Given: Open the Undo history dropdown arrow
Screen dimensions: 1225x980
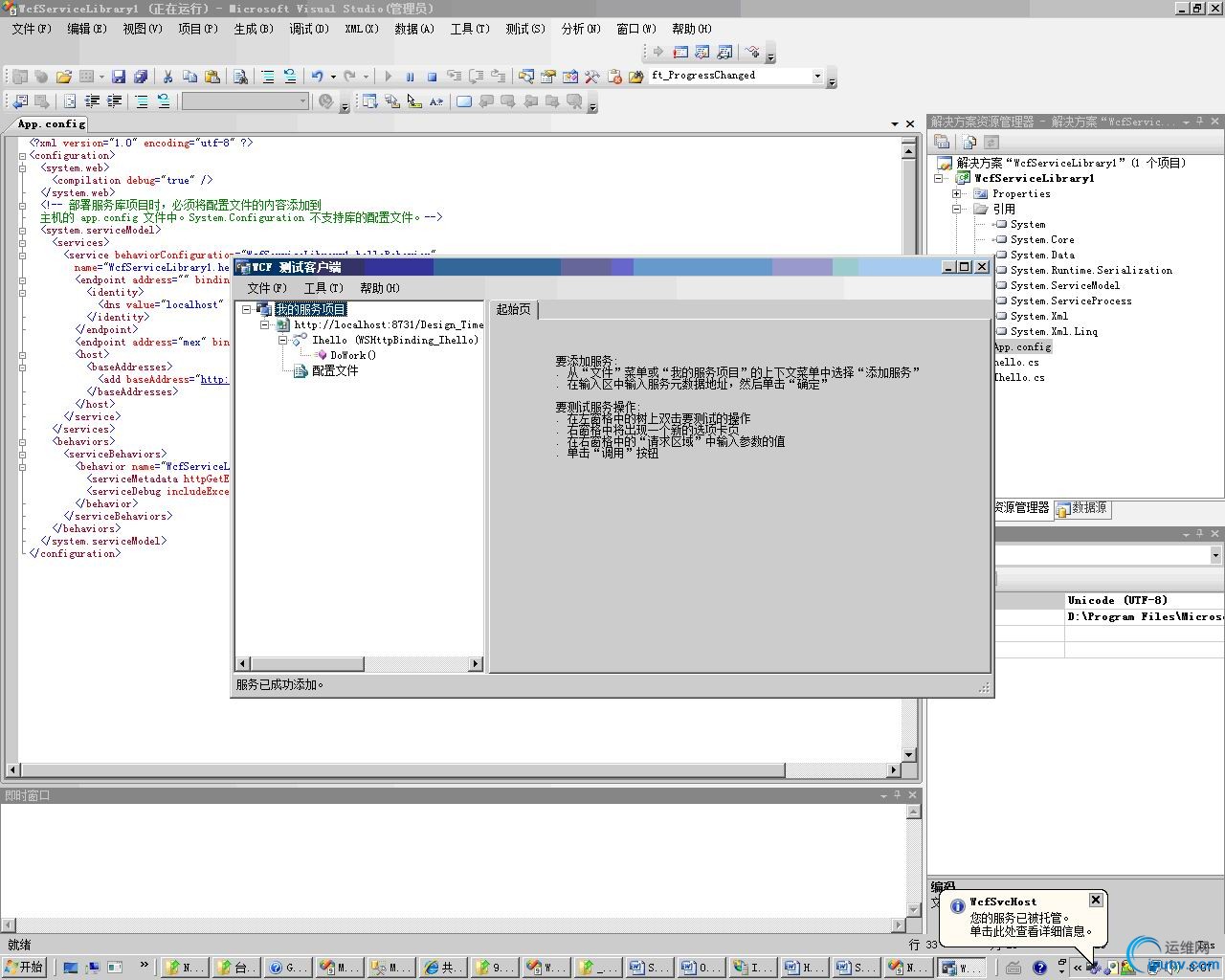Looking at the screenshot, I should pos(333,77).
